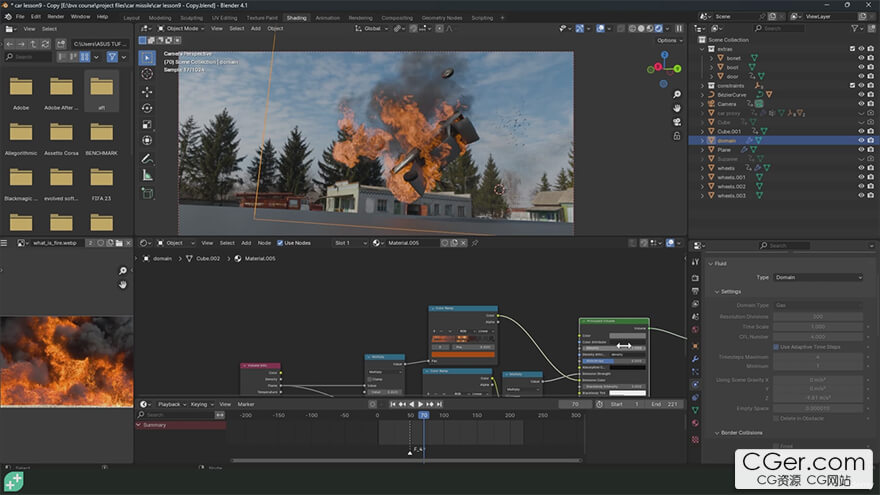Hide the bonet object in viewport
This screenshot has width=880, height=495.
click(x=861, y=58)
